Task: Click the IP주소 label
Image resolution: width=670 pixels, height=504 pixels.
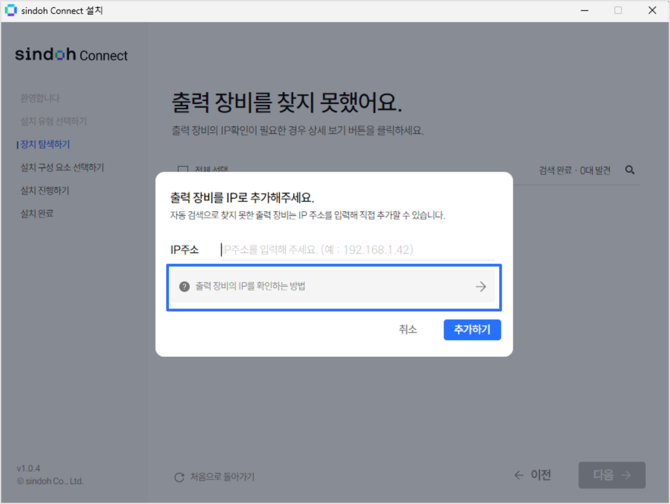Action: pyautogui.click(x=185, y=250)
